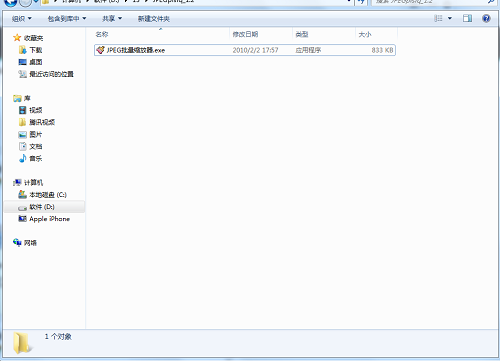Viewport: 500px width, 361px height.
Task: Open the 组织 (Organize) menu
Action: (x=22, y=19)
